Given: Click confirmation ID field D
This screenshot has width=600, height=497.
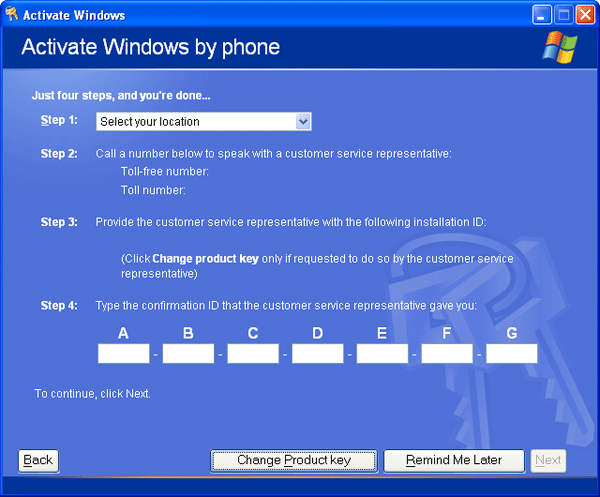Looking at the screenshot, I should tap(318, 353).
